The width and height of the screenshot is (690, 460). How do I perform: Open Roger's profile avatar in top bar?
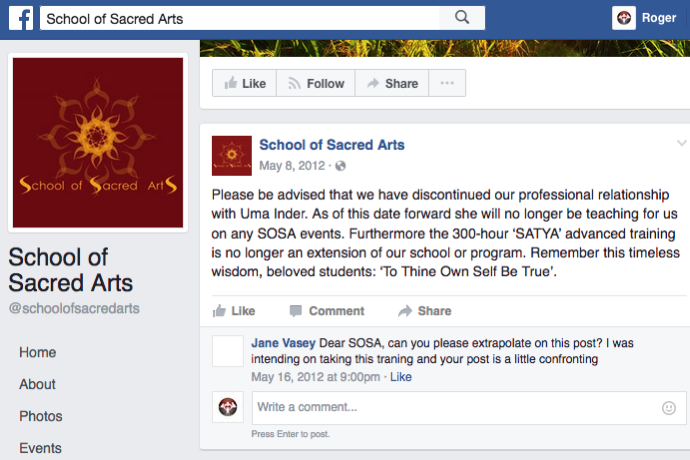point(624,17)
